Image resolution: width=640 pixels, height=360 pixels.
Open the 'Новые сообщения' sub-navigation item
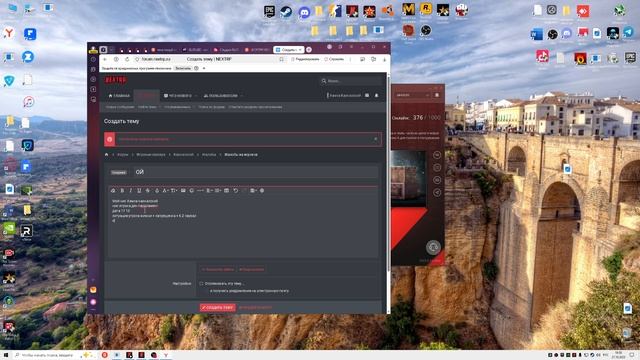pyautogui.click(x=120, y=107)
